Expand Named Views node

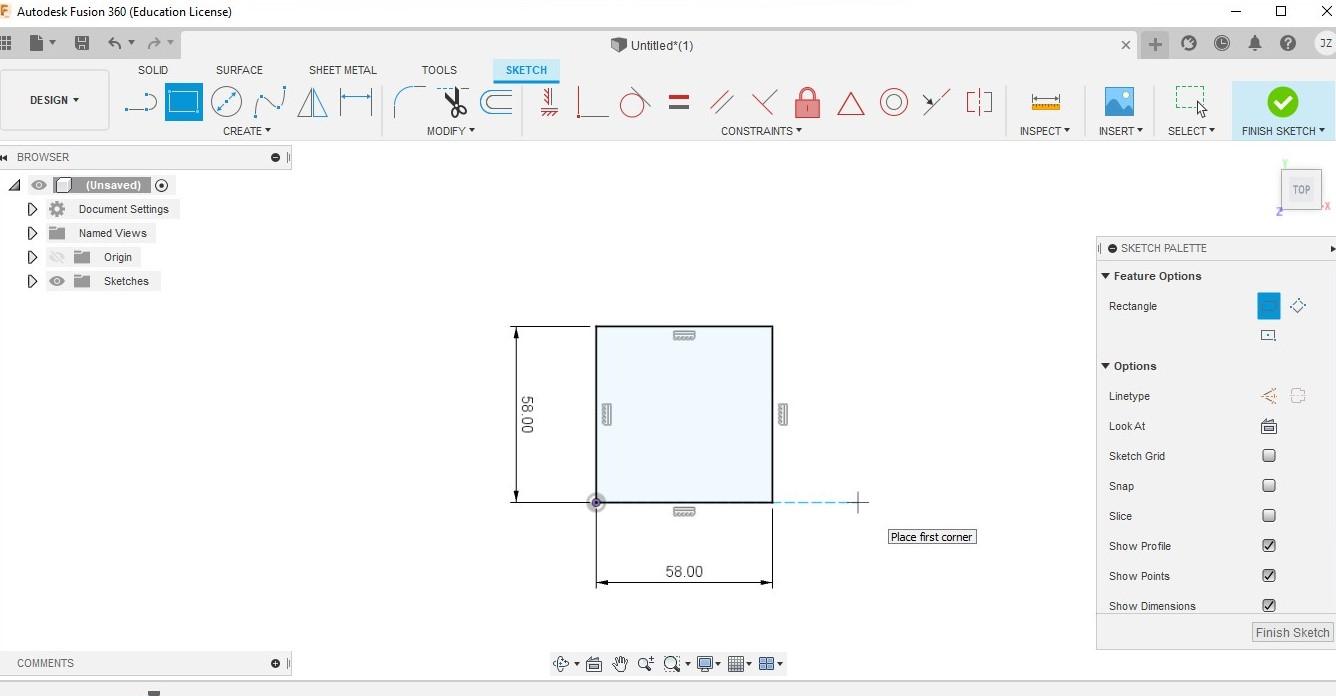[32, 233]
